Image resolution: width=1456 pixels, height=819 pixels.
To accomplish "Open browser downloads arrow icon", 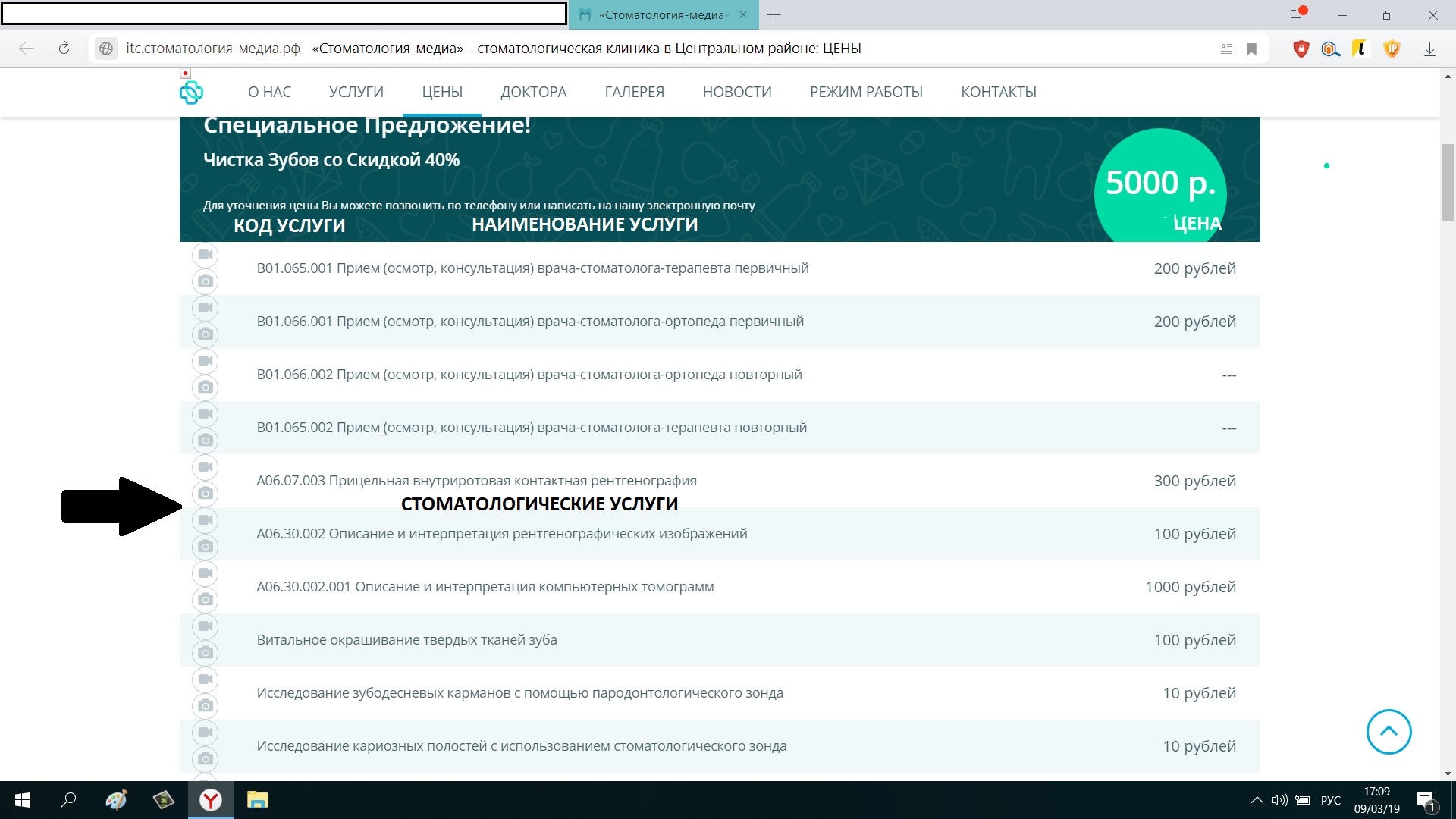I will (x=1429, y=49).
